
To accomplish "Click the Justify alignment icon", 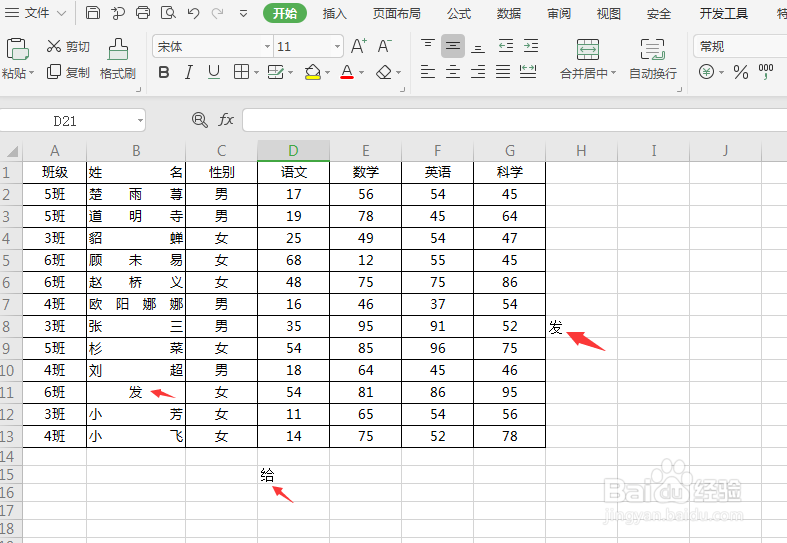I will pos(503,72).
